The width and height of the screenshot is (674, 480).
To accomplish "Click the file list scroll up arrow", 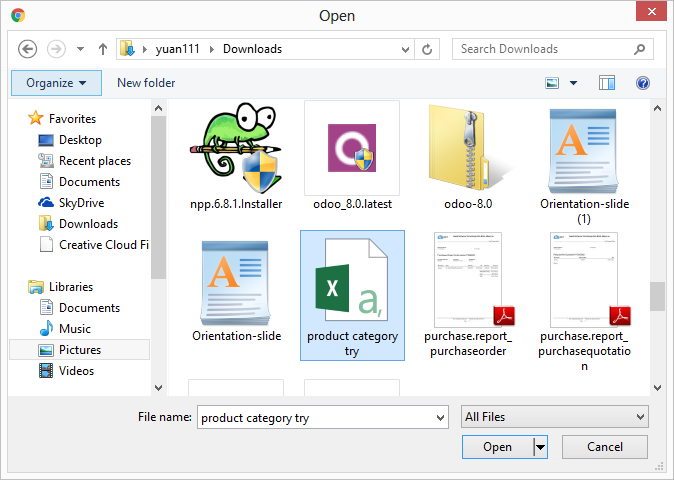I will 657,108.
